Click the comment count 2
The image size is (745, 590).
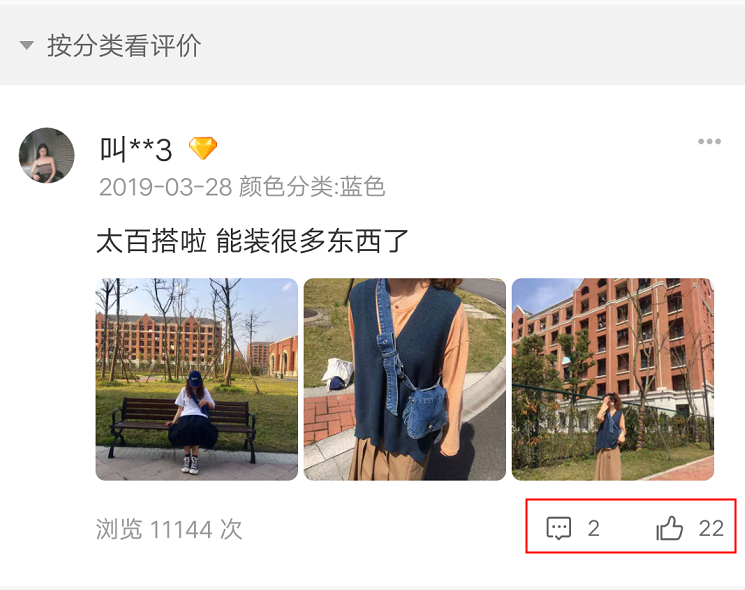pyautogui.click(x=593, y=528)
